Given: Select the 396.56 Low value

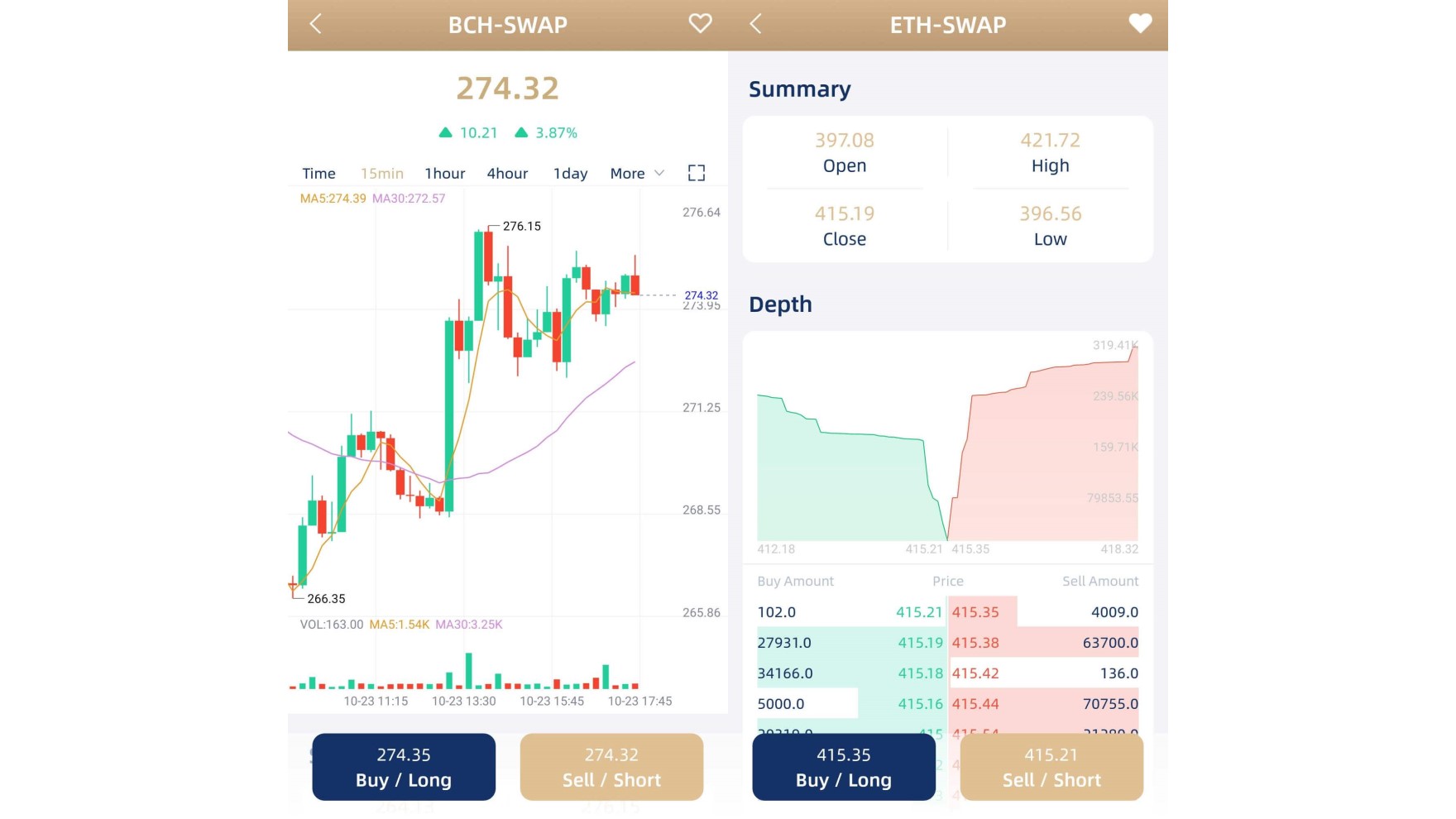Looking at the screenshot, I should (1051, 213).
